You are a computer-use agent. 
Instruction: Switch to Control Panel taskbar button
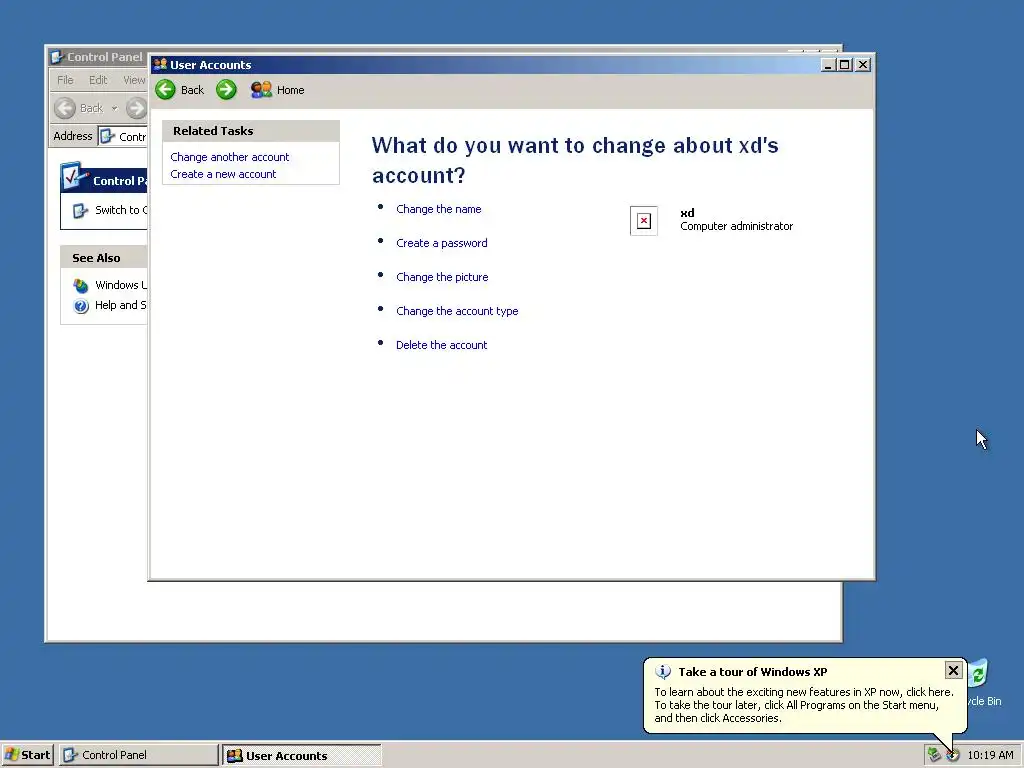138,755
